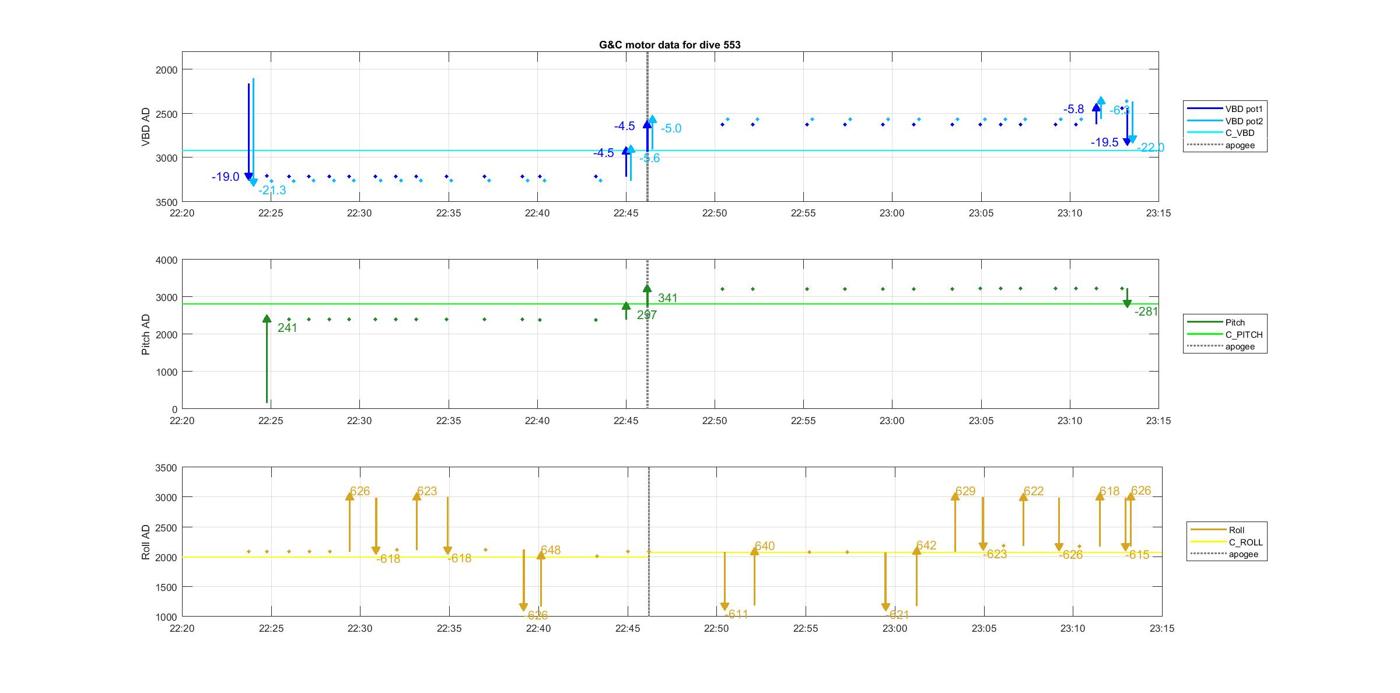Click the '642' roll annotation

[x=927, y=546]
